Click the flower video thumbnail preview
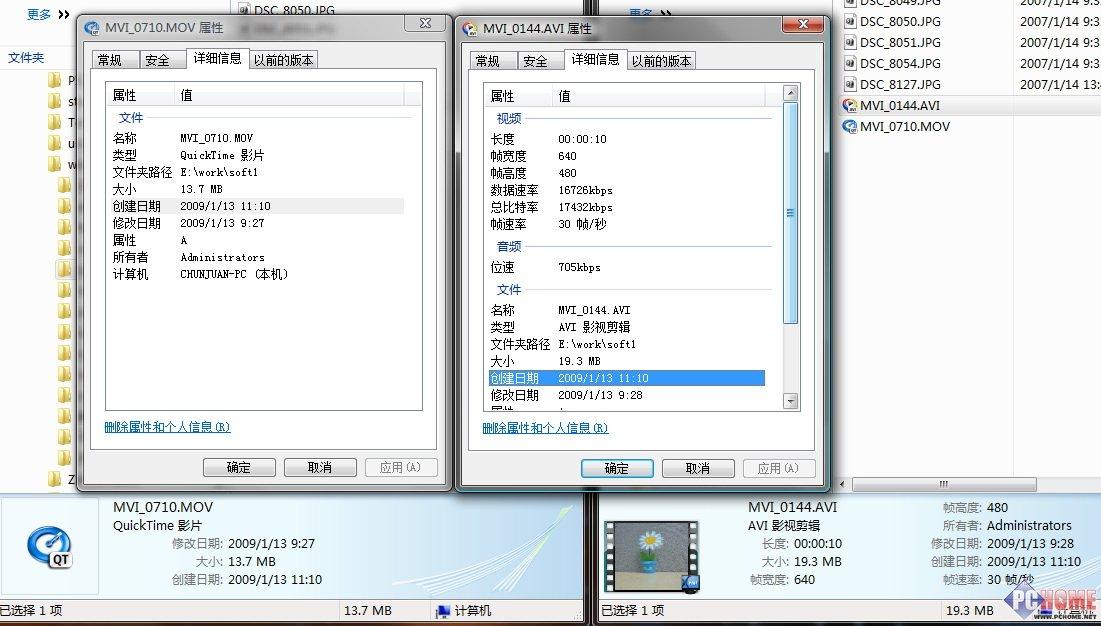The width and height of the screenshot is (1101, 626). [652, 555]
